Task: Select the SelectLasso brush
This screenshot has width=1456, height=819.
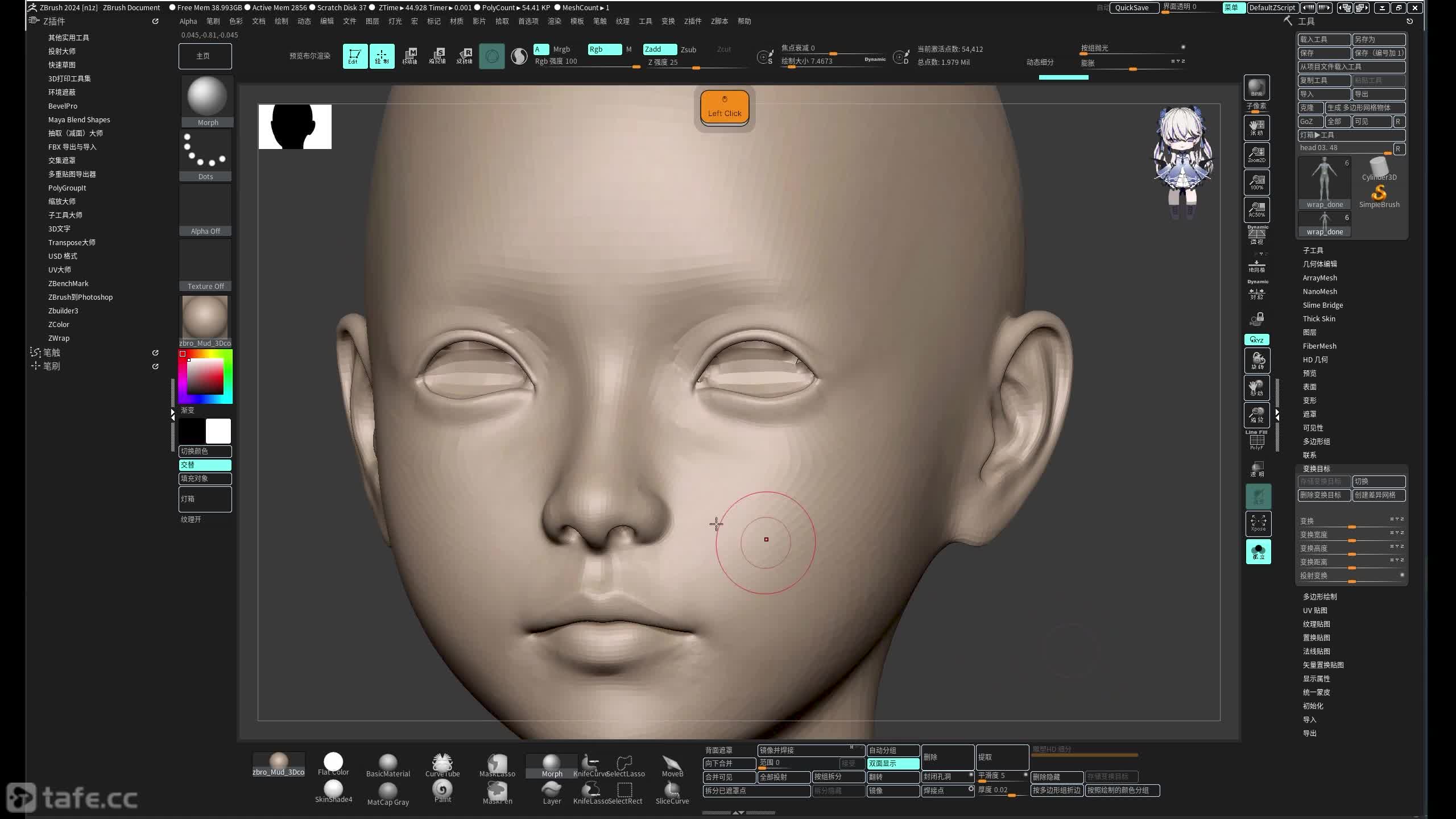Action: coord(625,766)
